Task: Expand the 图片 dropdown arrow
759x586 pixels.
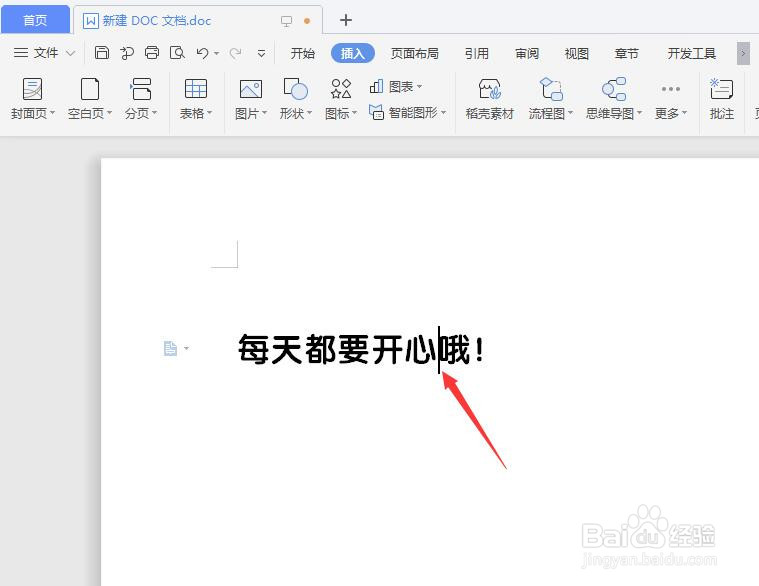Action: point(264,113)
